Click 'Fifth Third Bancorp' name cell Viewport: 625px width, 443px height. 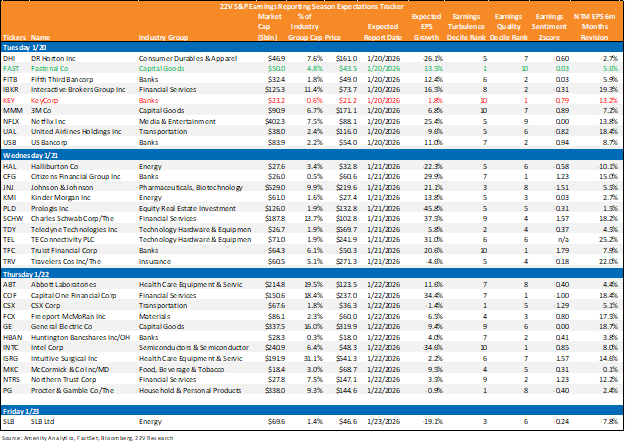point(62,79)
